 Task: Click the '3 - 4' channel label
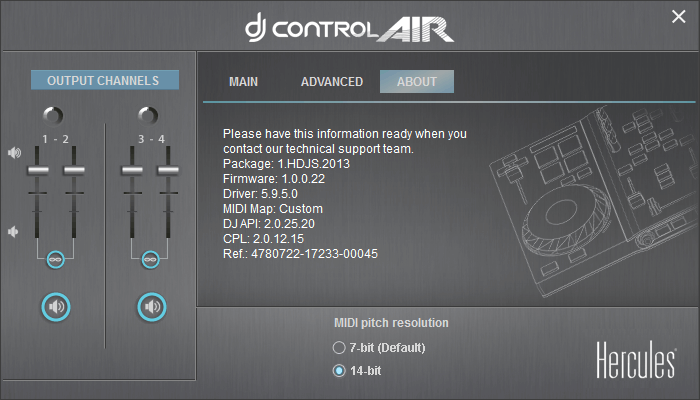(x=151, y=139)
